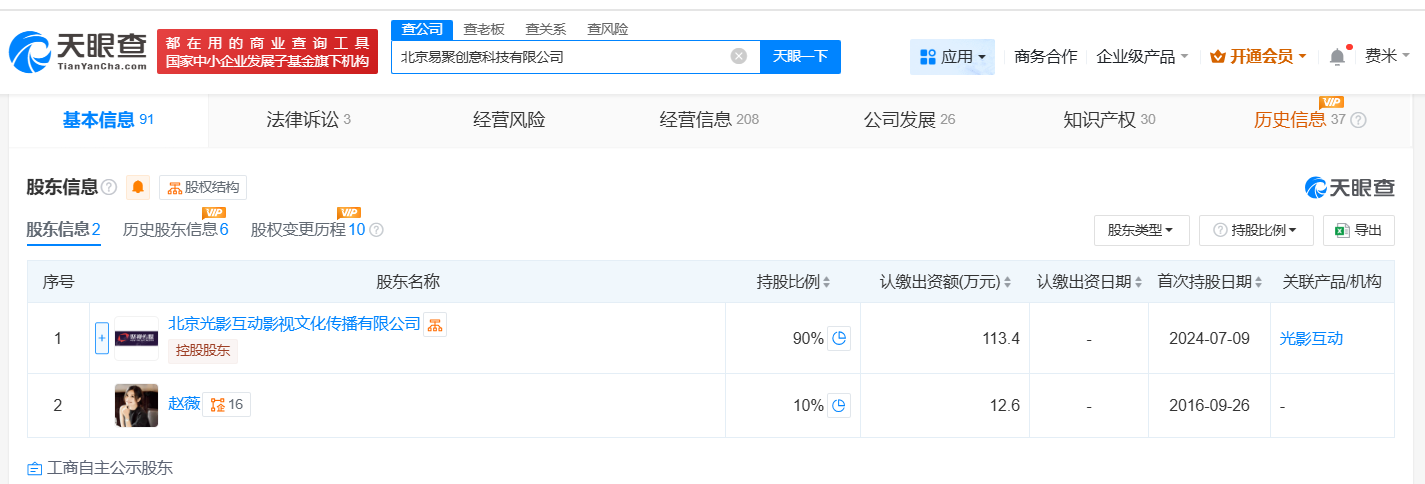Click the orange shareholder alert bell icon
This screenshot has height=484, width=1425.
point(138,187)
